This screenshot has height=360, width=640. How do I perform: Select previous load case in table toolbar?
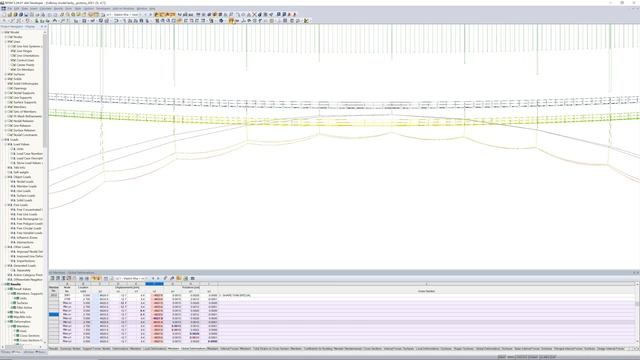click(x=153, y=278)
